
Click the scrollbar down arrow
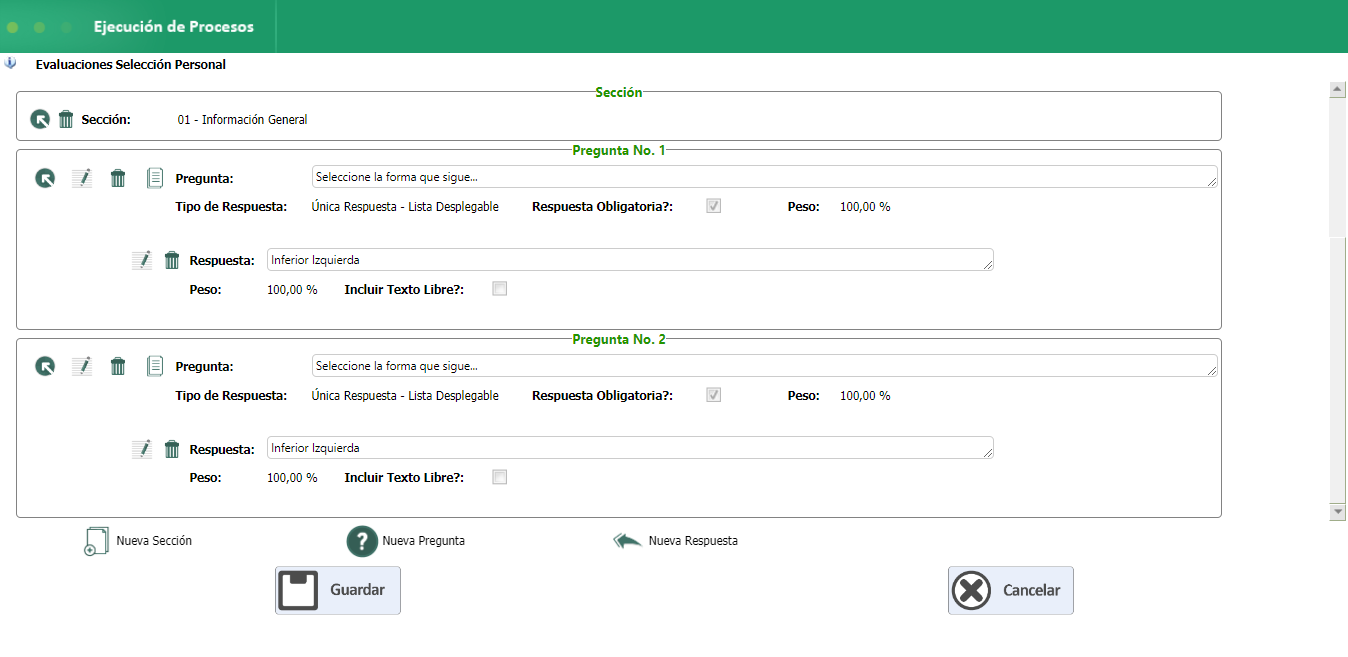coord(1337,512)
